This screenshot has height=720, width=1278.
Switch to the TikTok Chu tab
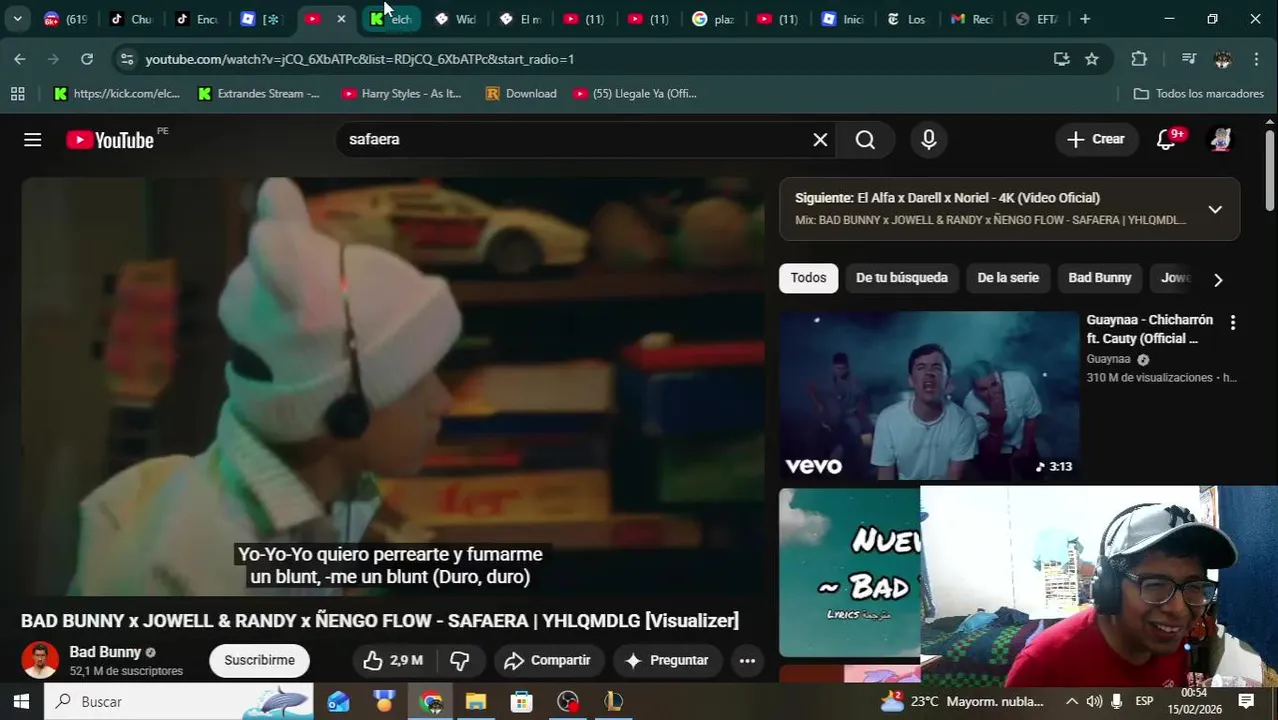tap(130, 19)
